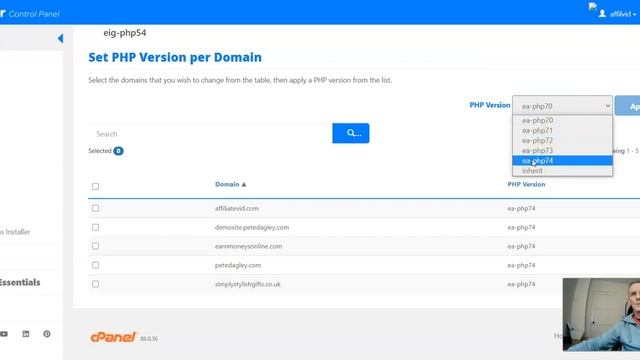The height and width of the screenshot is (360, 640).
Task: Open the afilivid account dropdown
Action: pos(623,14)
